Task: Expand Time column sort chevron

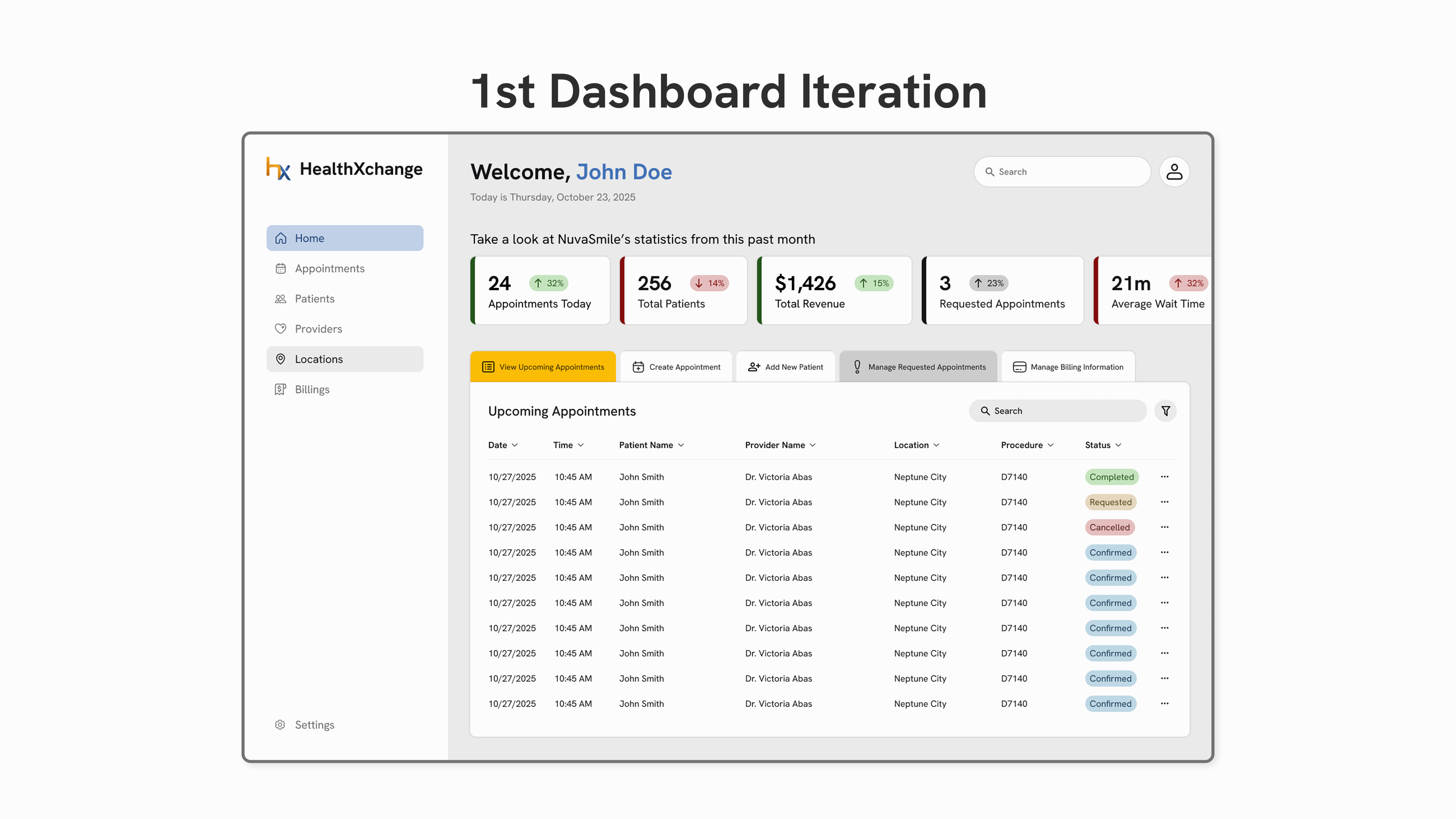Action: [x=581, y=446]
